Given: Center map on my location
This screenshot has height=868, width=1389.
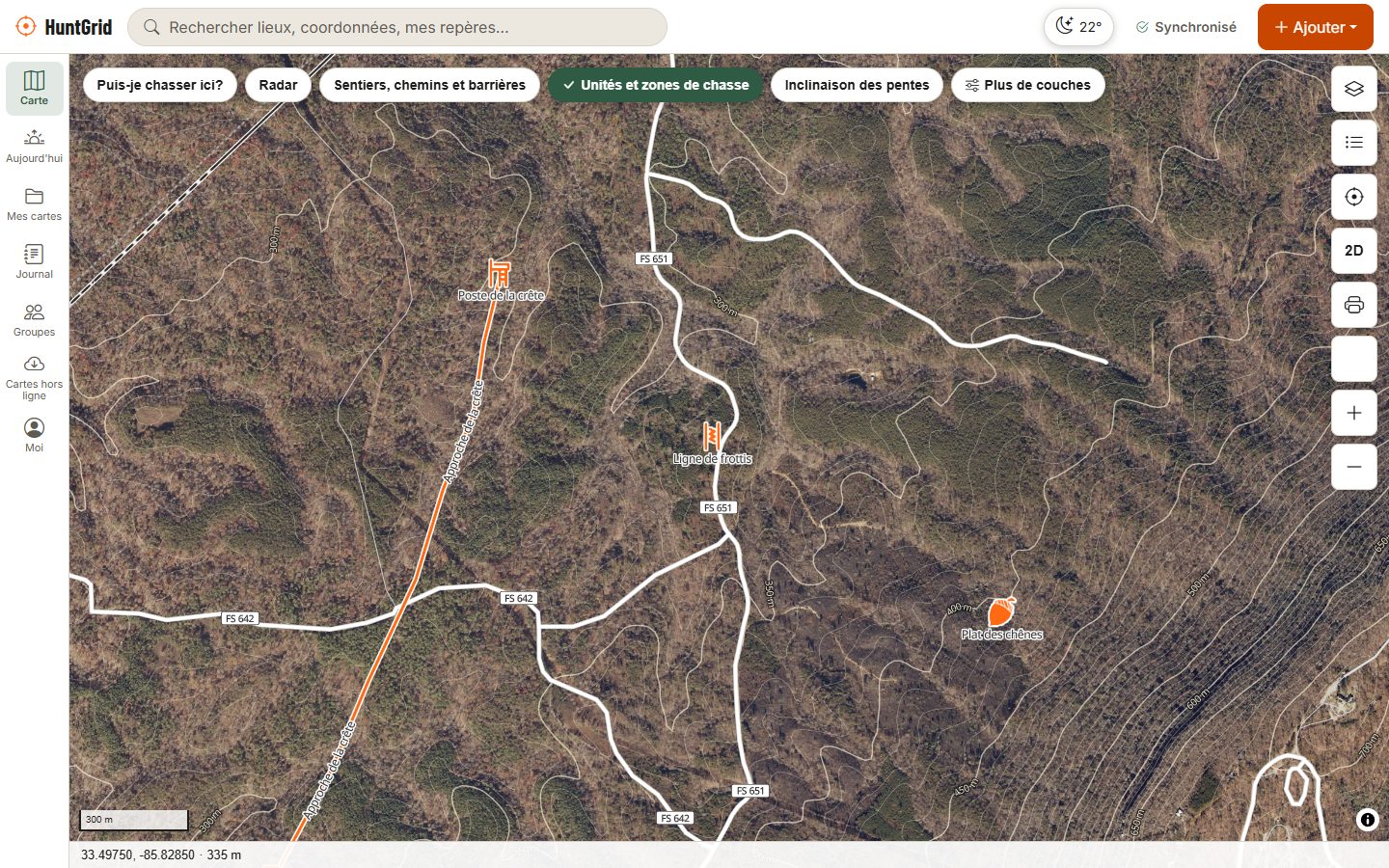Looking at the screenshot, I should tap(1354, 197).
